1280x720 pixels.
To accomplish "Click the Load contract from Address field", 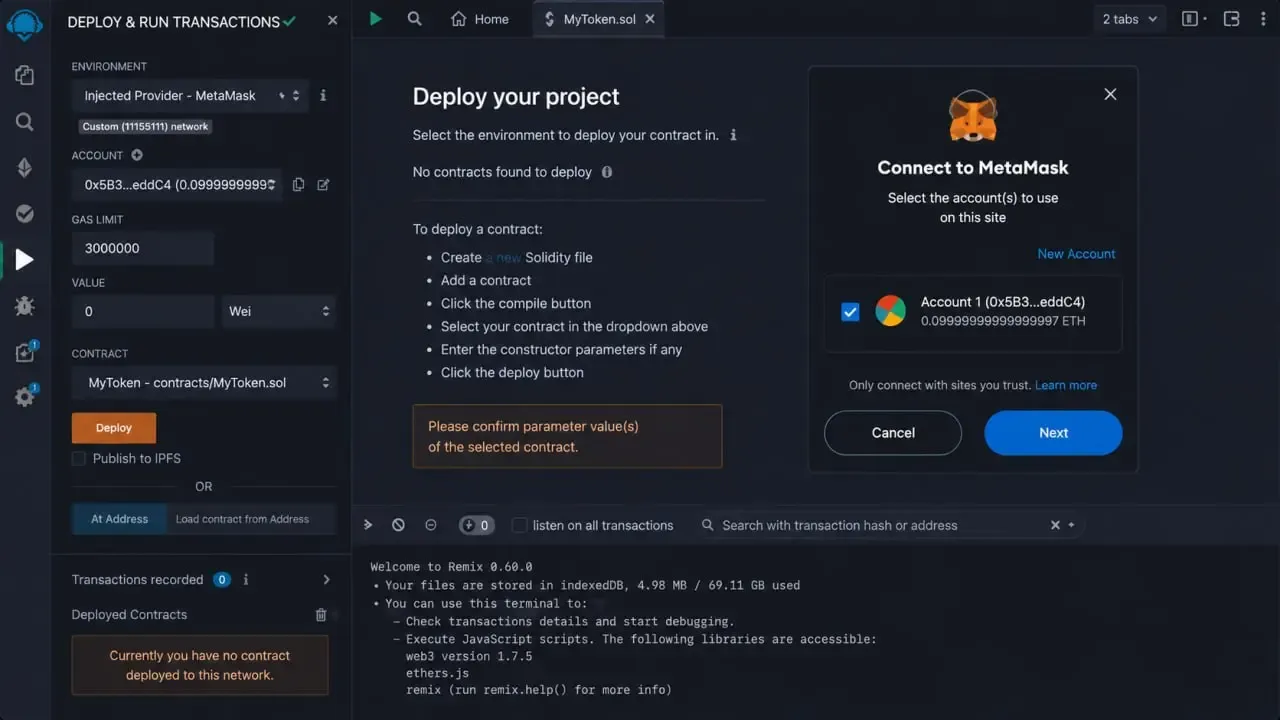I will [251, 519].
